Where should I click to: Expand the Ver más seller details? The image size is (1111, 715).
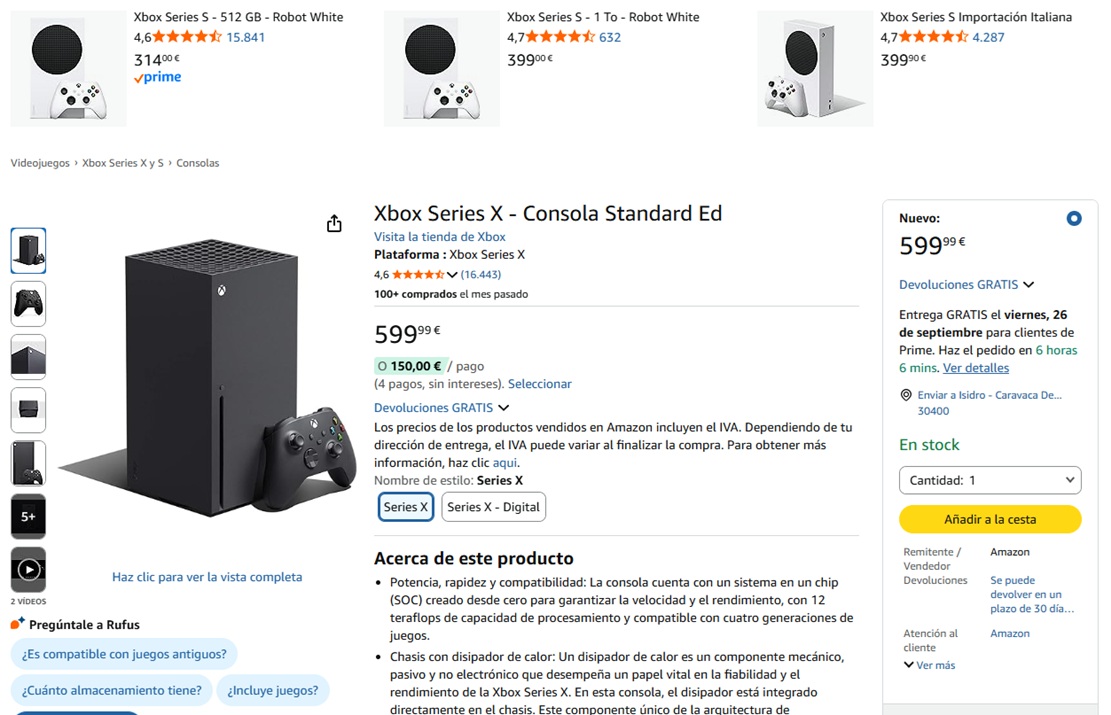pos(929,665)
